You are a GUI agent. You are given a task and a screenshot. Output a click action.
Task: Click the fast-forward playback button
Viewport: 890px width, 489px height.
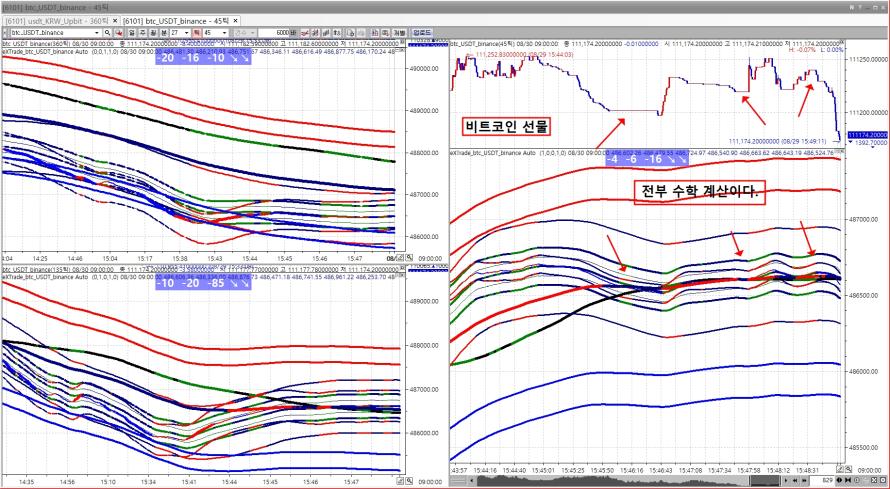(804, 480)
